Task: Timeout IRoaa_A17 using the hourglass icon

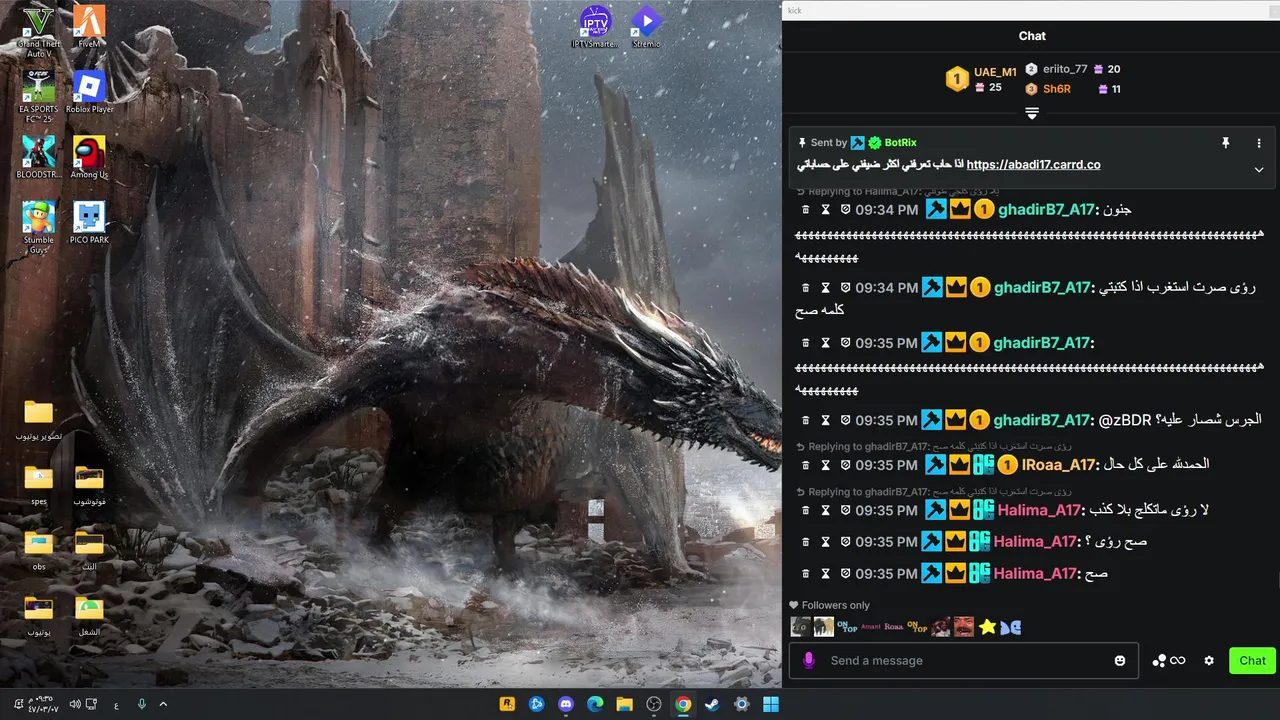Action: coord(826,465)
